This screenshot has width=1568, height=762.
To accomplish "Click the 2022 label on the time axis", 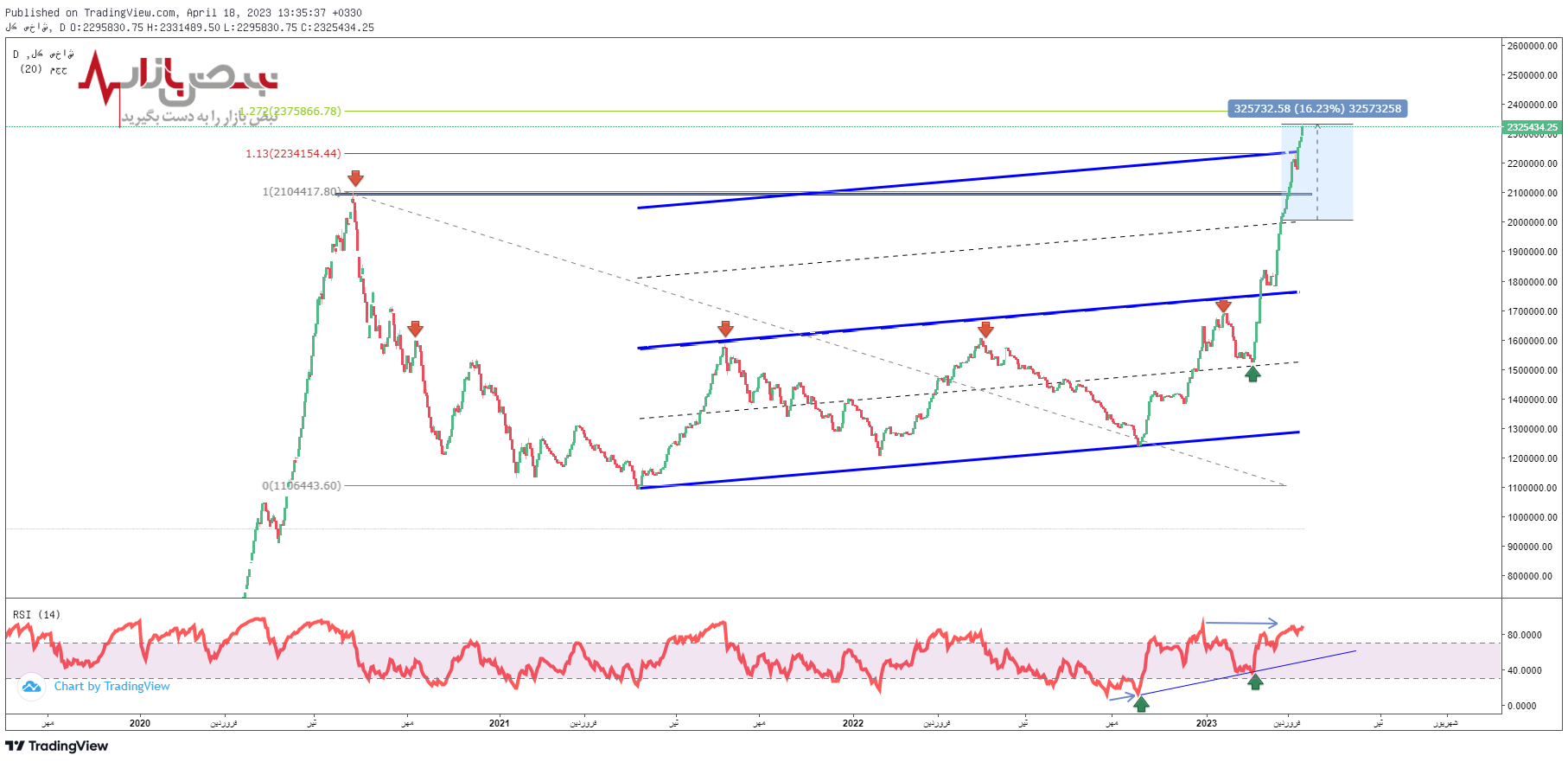I will tap(853, 723).
